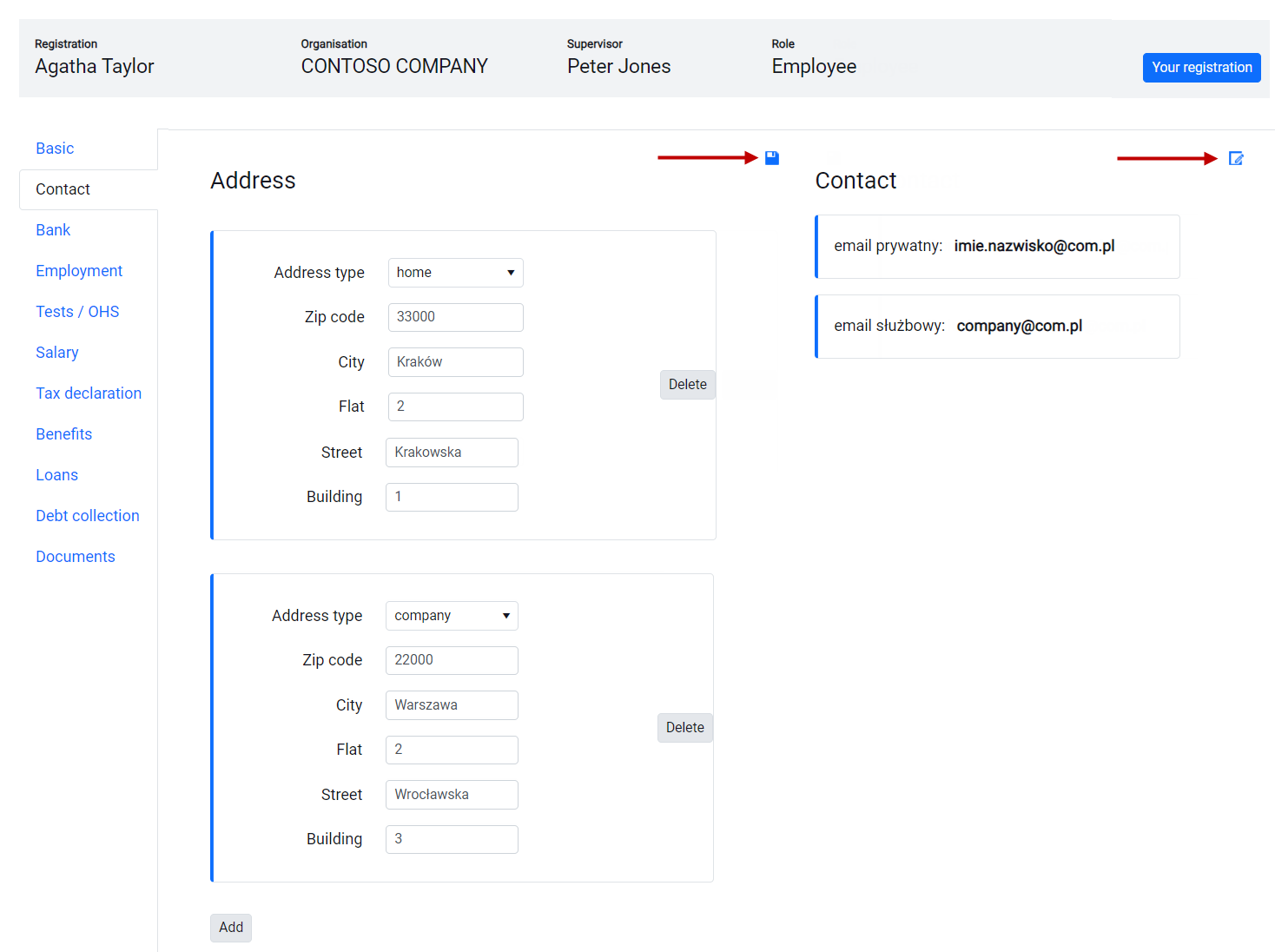Click the supervisor name Peter Jones

618,67
